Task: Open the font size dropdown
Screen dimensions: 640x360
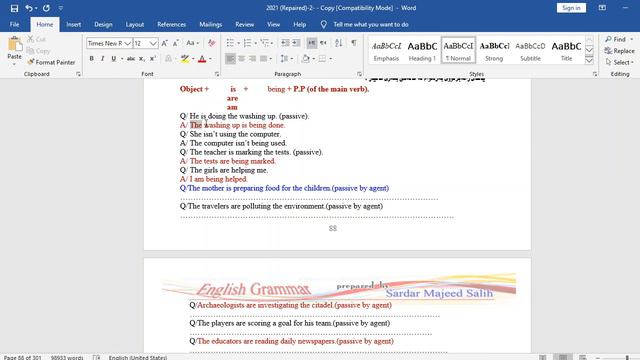Action: pos(153,43)
